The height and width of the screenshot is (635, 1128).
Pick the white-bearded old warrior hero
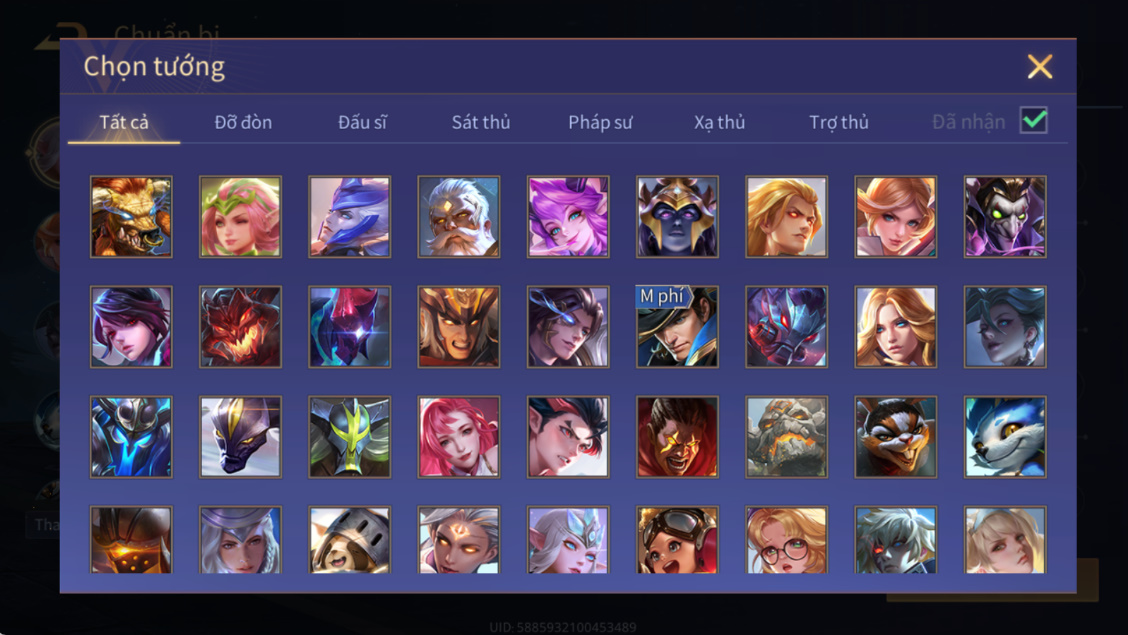458,216
